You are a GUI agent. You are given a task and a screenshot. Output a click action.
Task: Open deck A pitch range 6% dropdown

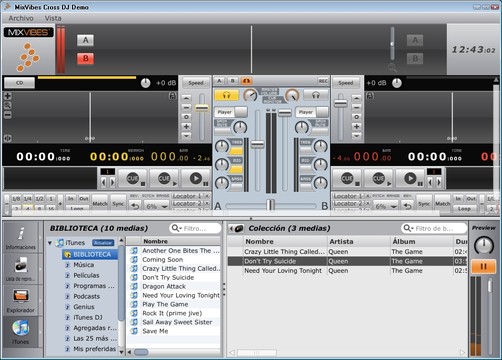tap(157, 206)
